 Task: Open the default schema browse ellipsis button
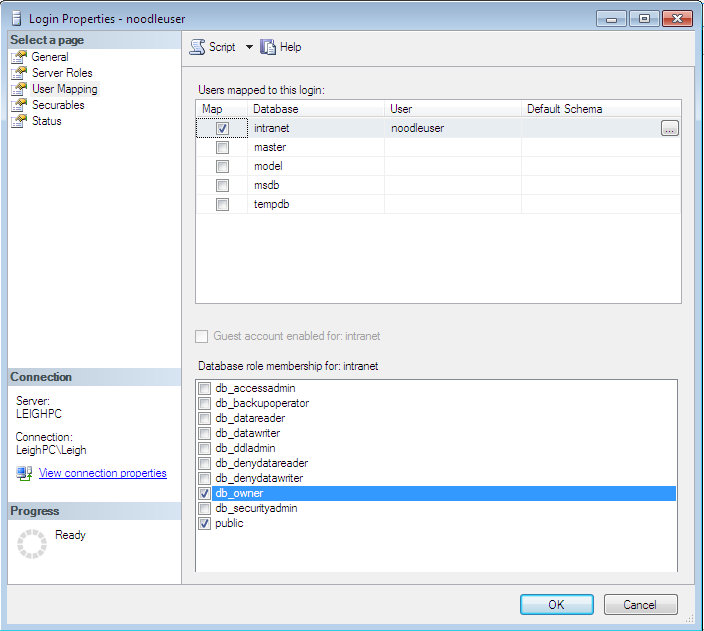669,128
